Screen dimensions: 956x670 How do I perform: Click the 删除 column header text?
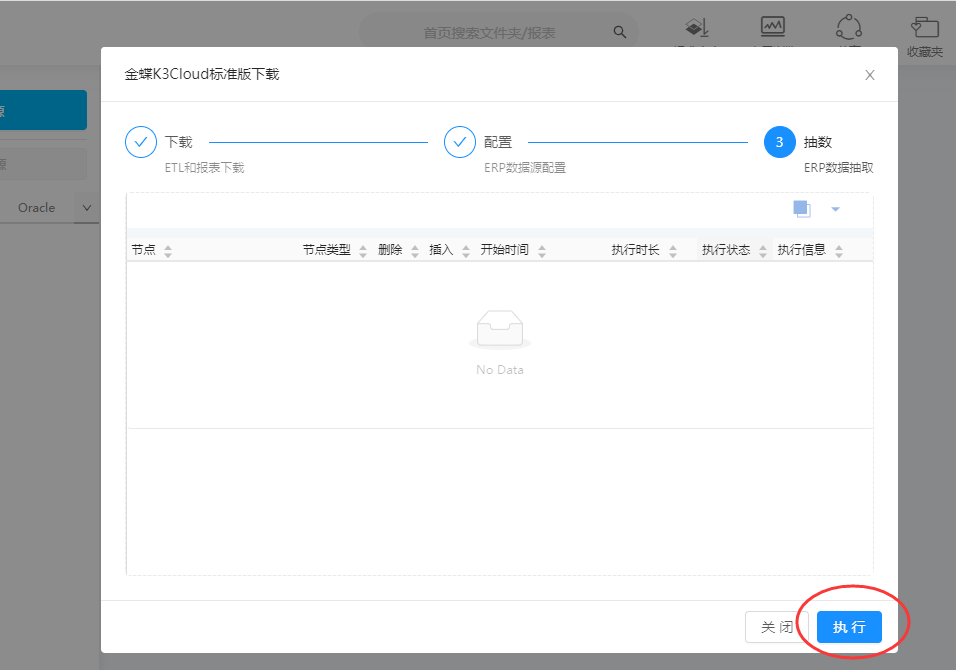pos(390,250)
